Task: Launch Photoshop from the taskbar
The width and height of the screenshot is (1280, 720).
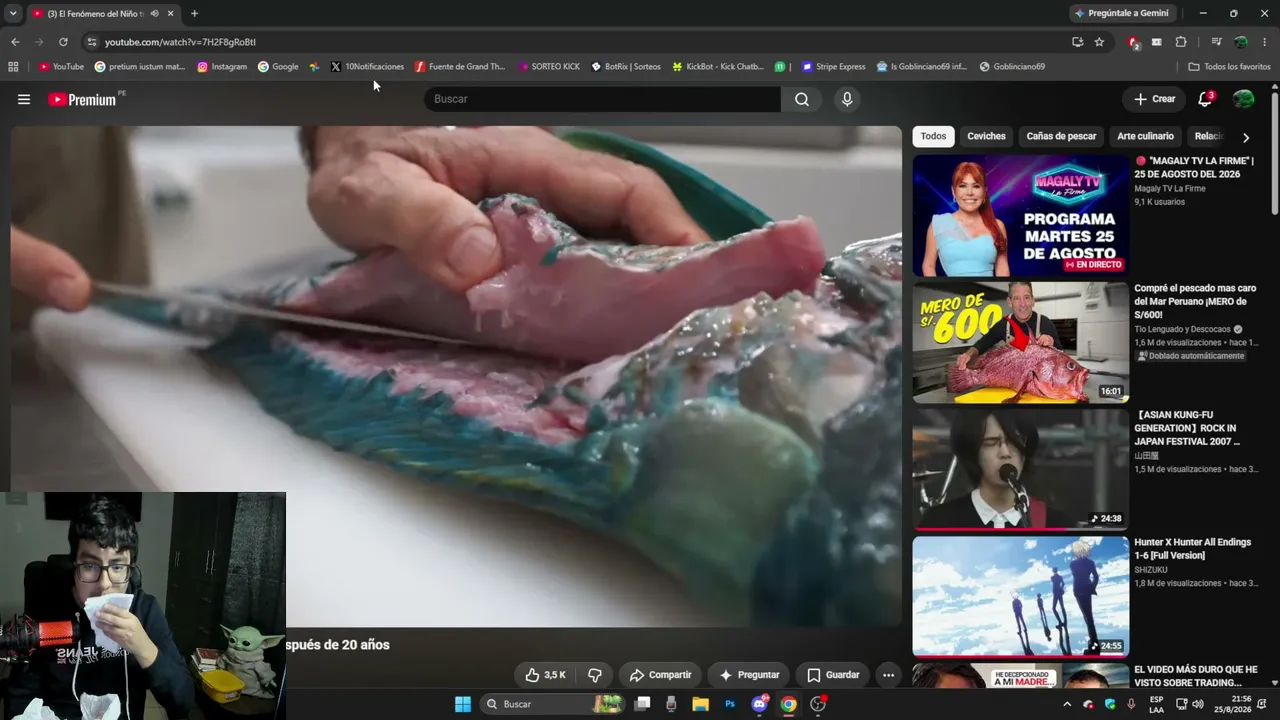Action: point(730,704)
